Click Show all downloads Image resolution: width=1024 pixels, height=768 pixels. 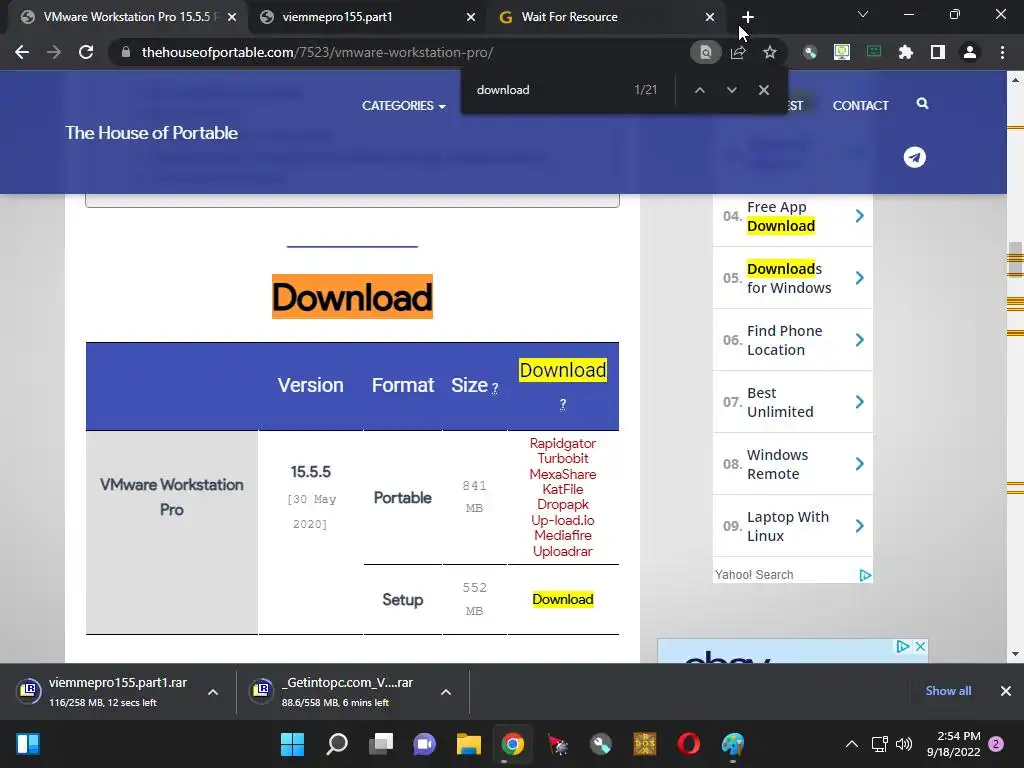pos(948,691)
